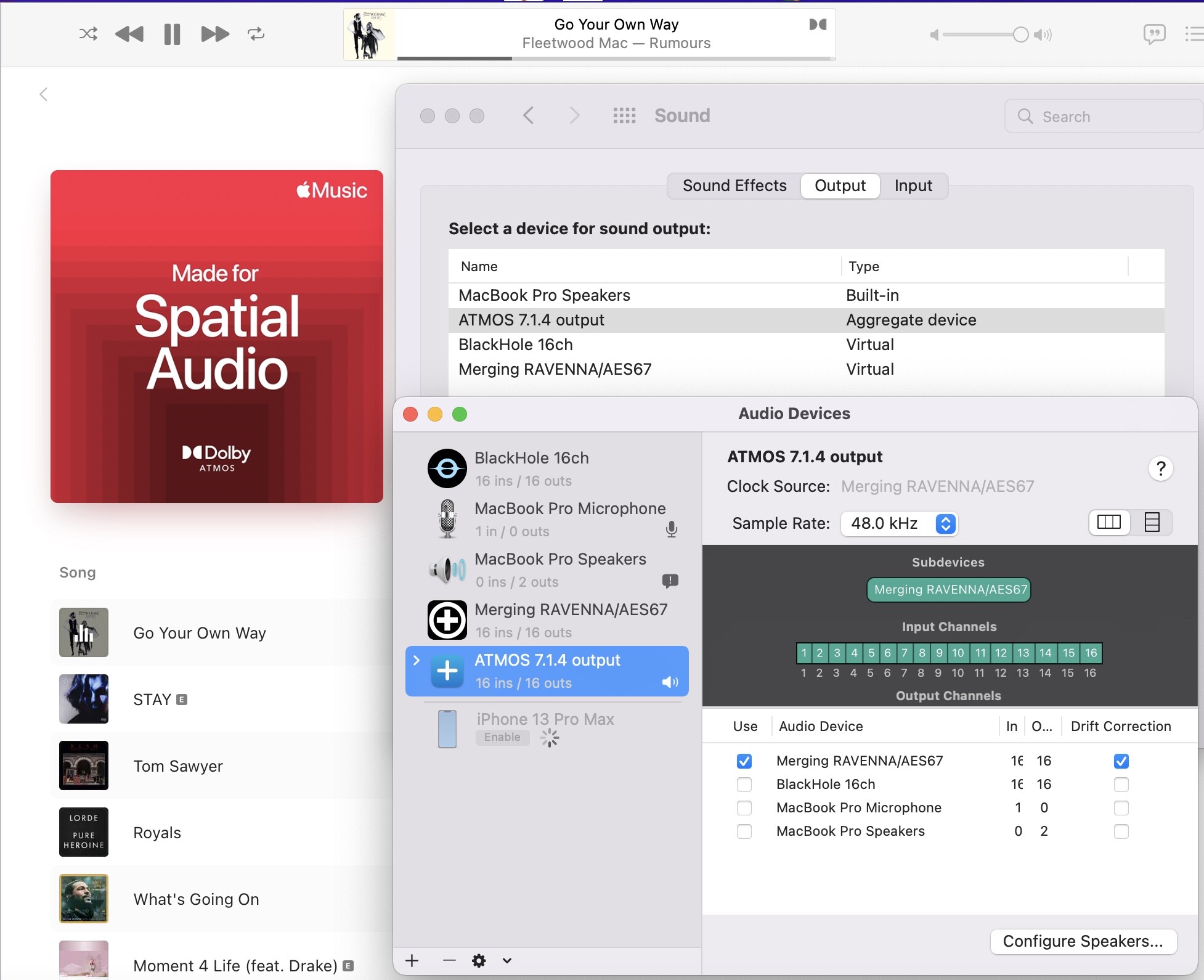Open the Up Next queue list icon

tap(1194, 34)
